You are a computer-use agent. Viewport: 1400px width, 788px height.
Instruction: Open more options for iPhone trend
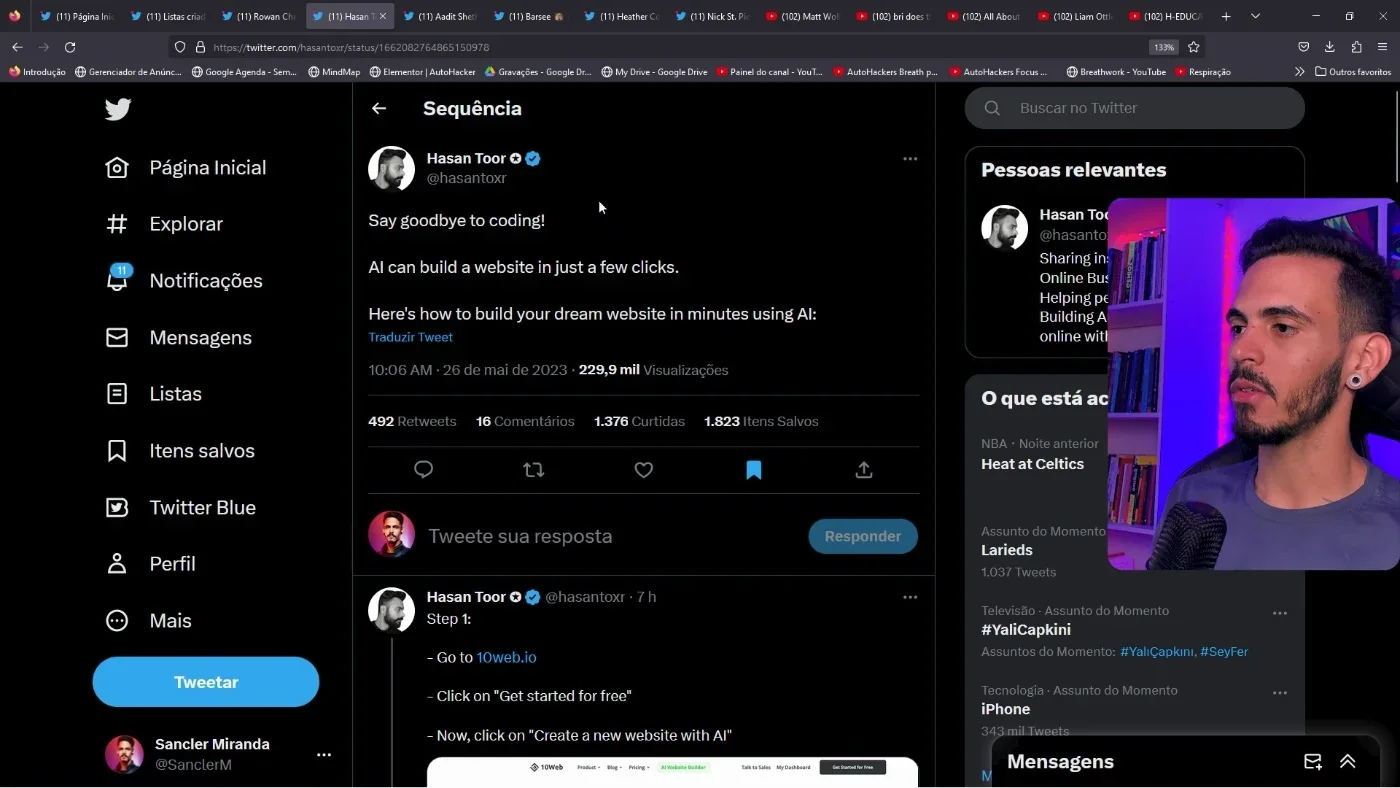[x=1280, y=693]
